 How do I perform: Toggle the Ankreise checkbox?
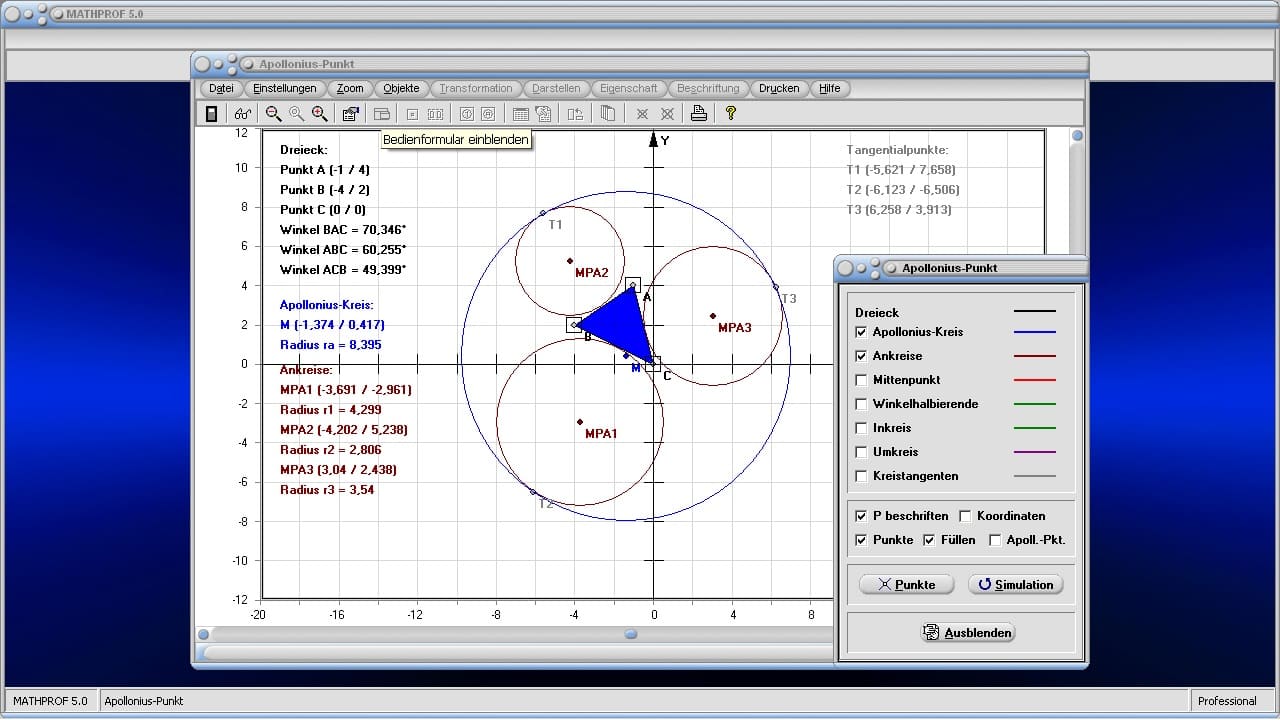point(862,356)
